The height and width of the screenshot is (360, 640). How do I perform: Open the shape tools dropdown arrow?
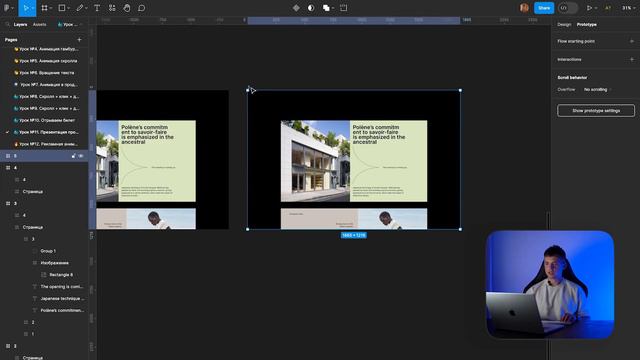tap(69, 8)
